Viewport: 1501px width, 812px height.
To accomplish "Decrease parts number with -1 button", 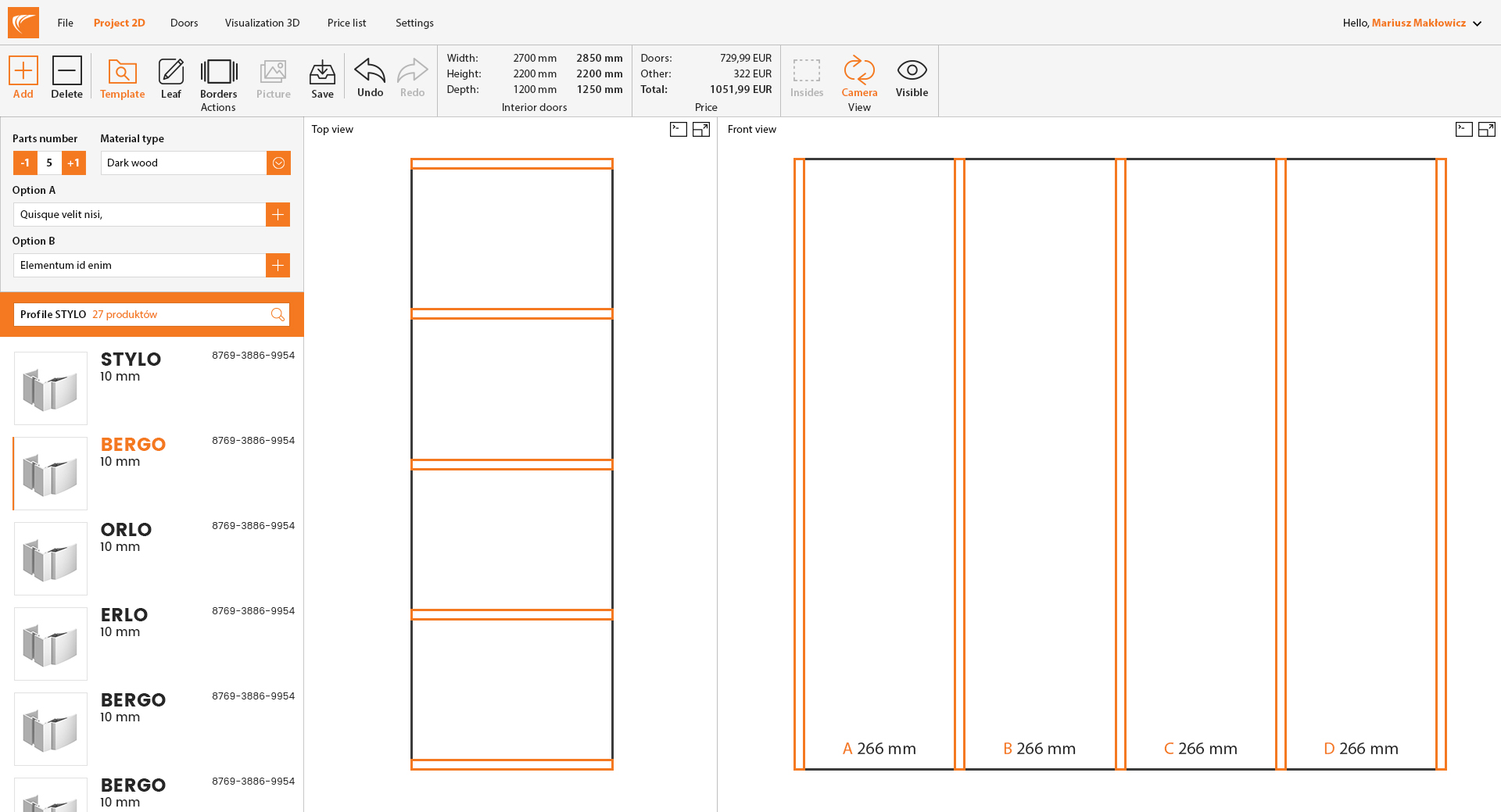I will click(x=25, y=163).
